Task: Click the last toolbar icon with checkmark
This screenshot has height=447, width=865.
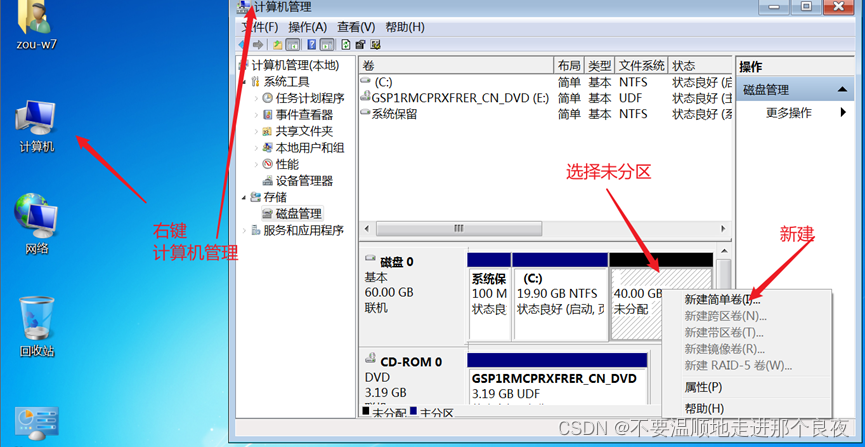Action: pyautogui.click(x=376, y=45)
